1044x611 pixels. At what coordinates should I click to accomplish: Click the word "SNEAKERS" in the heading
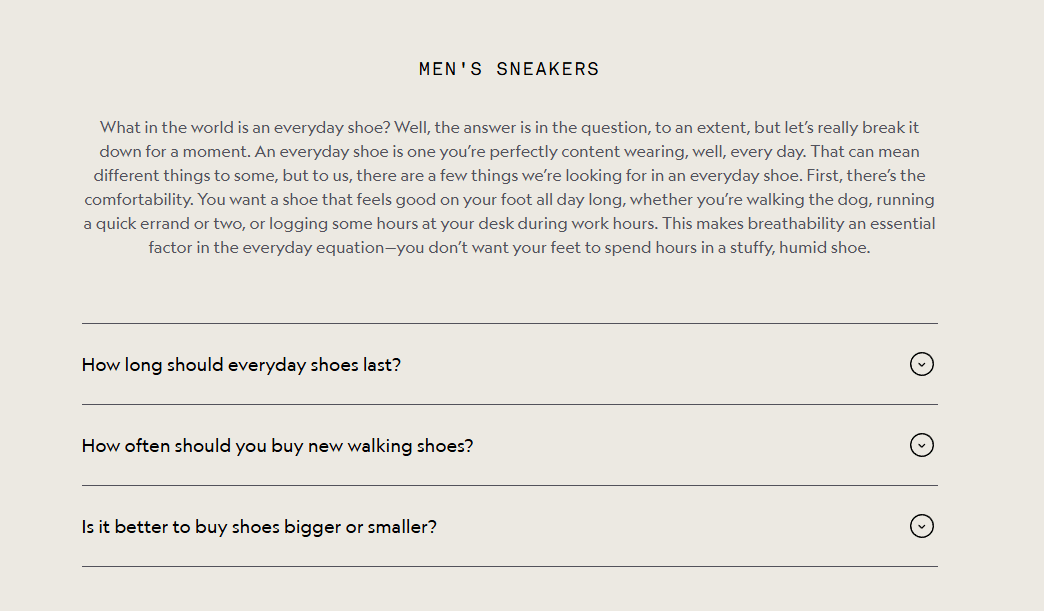[x=548, y=69]
